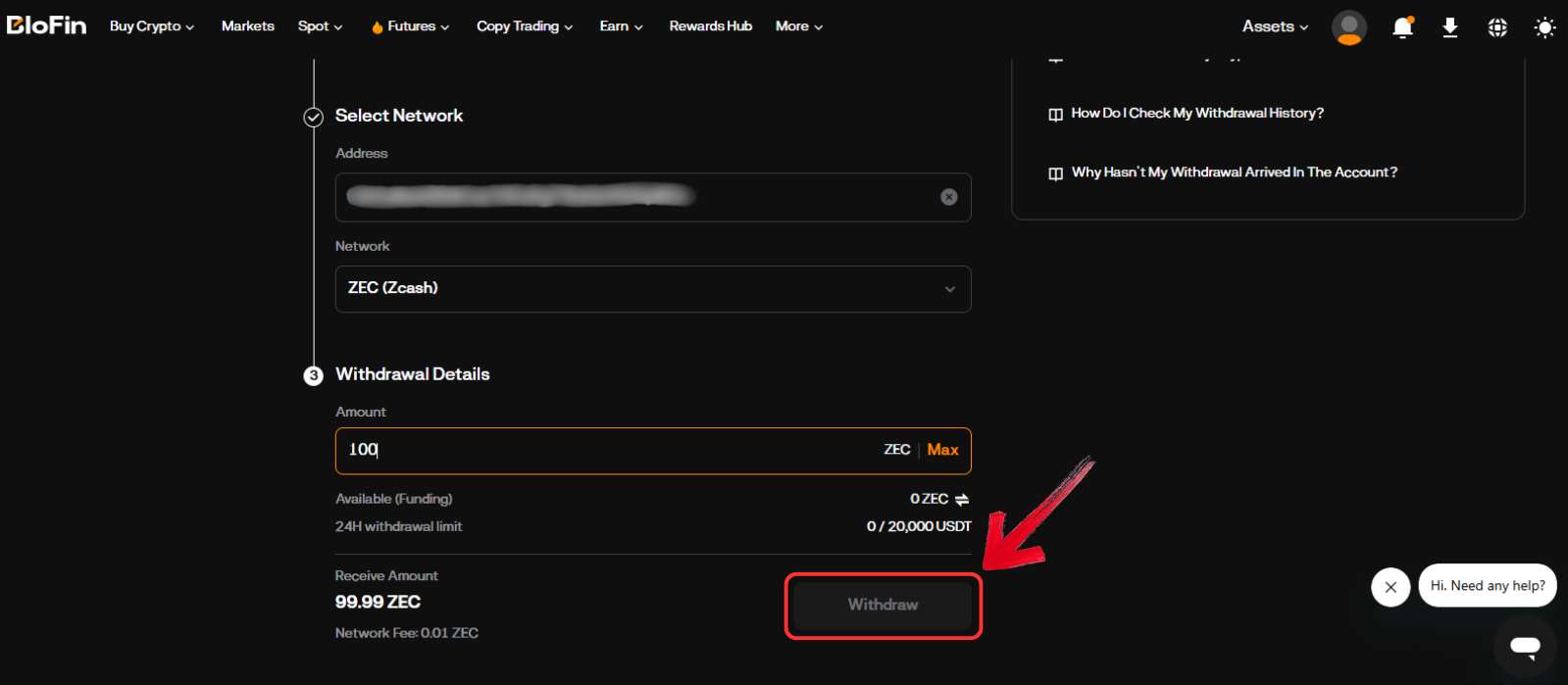
Task: Open 'How Do I Check My Withdrawal History?'
Action: 1196,114
